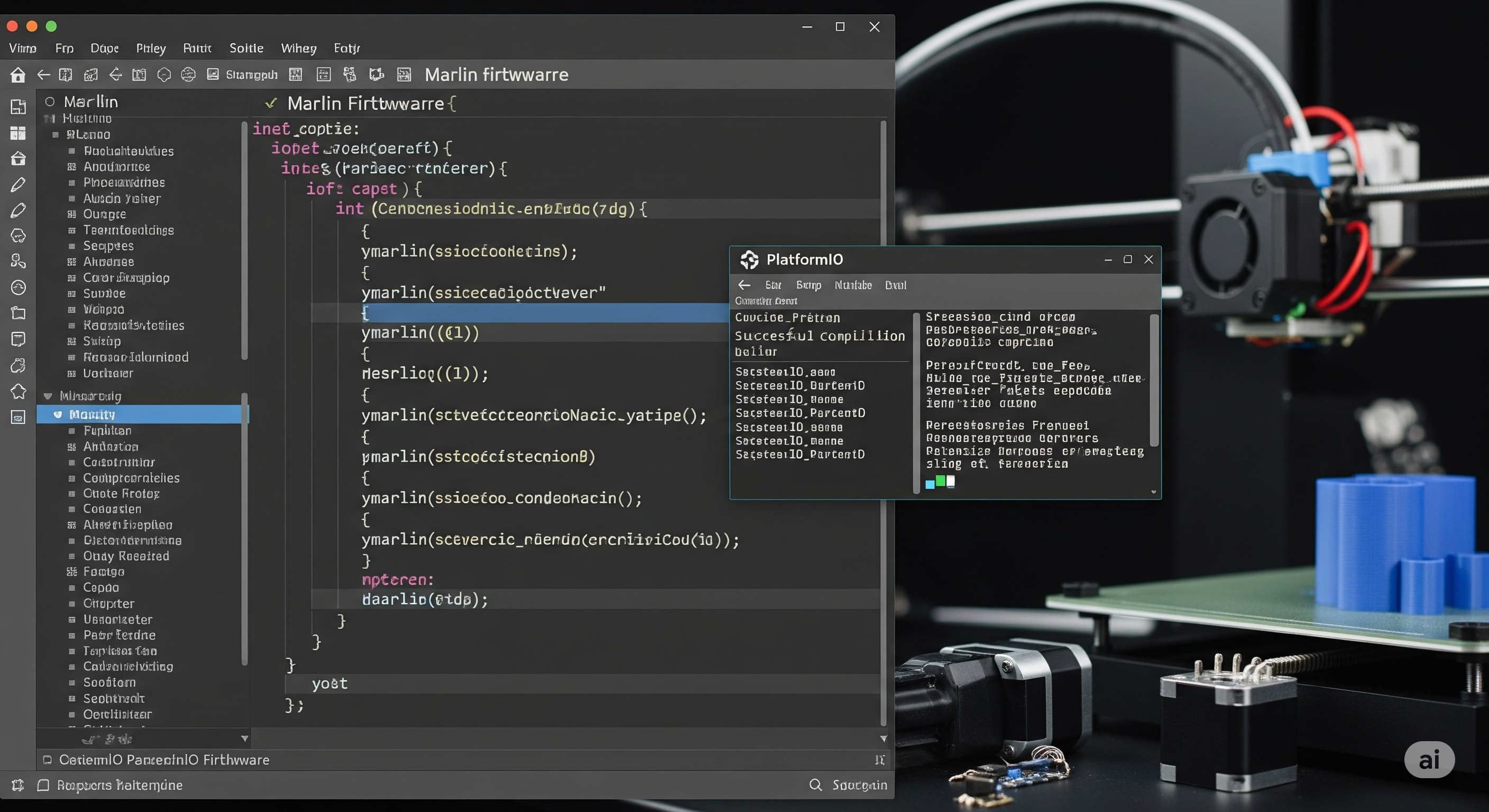Expand the RLanoo tree node
1489x812 pixels.
tap(56, 135)
